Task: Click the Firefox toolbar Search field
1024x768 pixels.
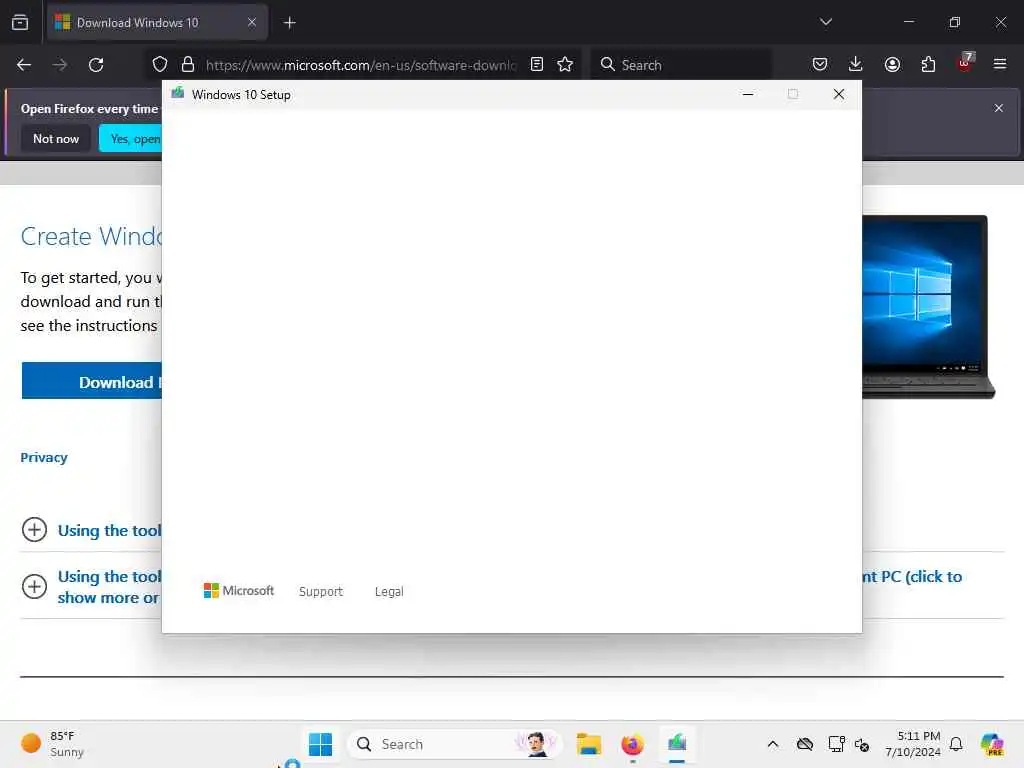Action: click(681, 65)
